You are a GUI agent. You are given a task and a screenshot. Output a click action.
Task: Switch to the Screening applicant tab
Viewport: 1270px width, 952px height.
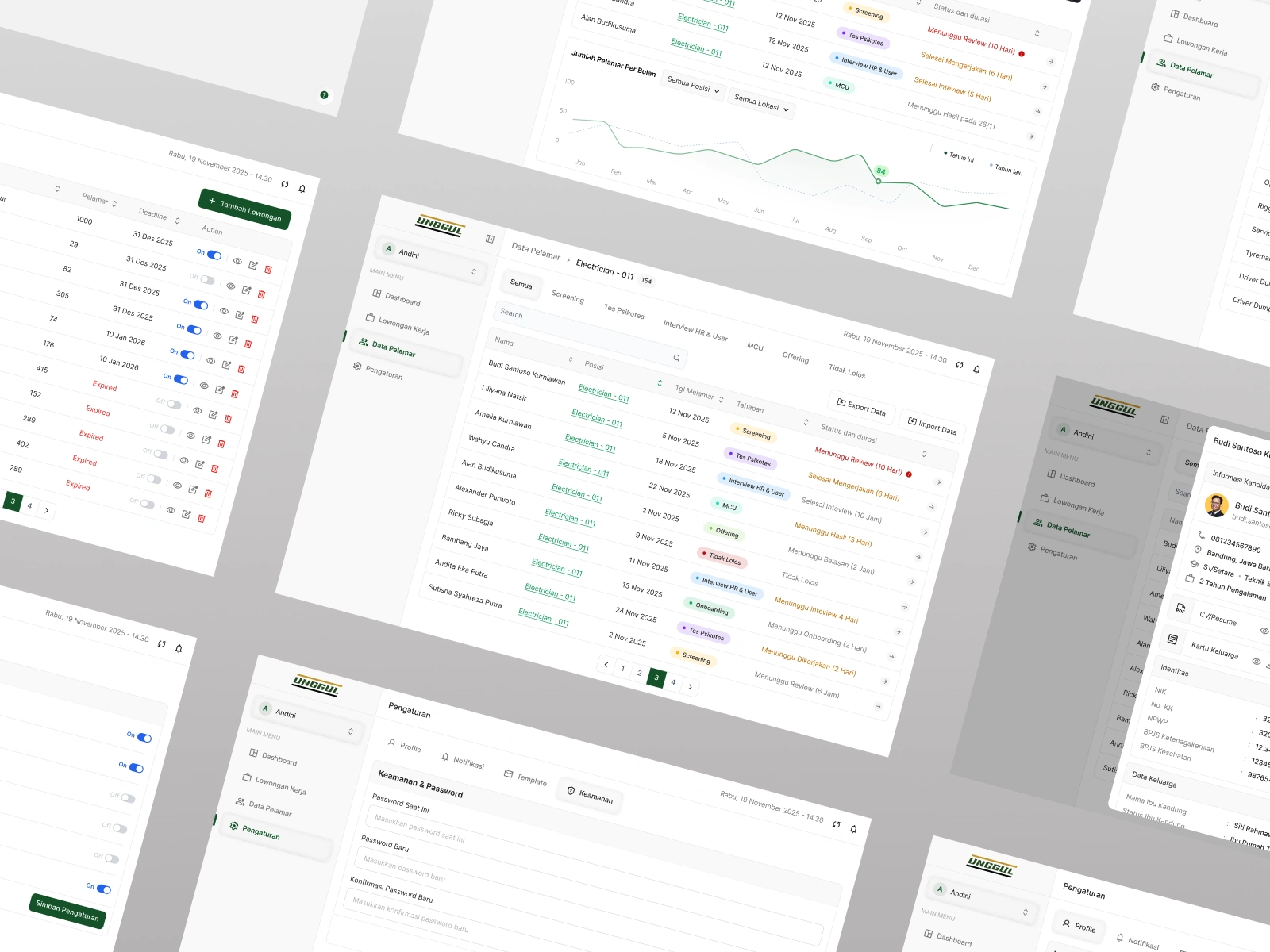click(568, 297)
